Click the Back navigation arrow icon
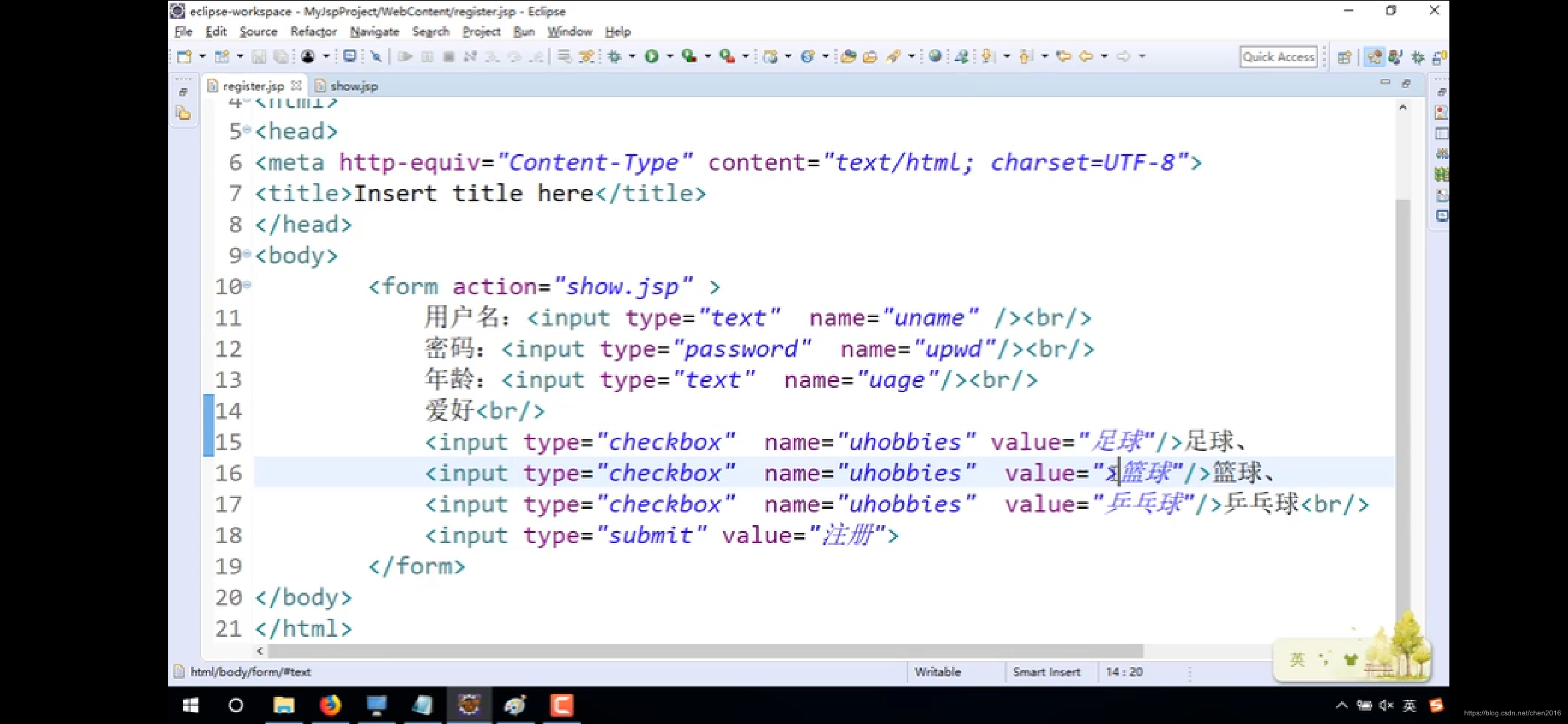The width and height of the screenshot is (1568, 724). coord(1086,57)
